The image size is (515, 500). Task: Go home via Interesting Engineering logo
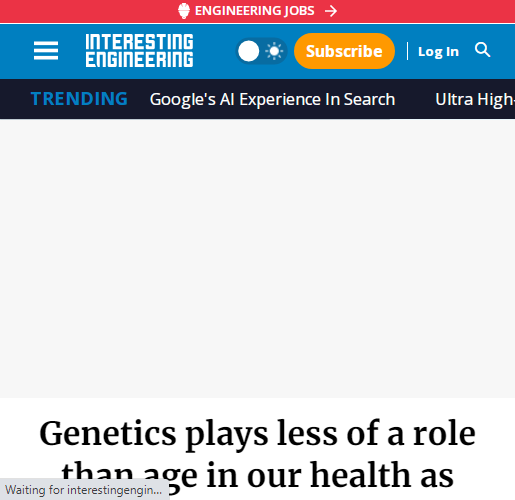coord(139,50)
